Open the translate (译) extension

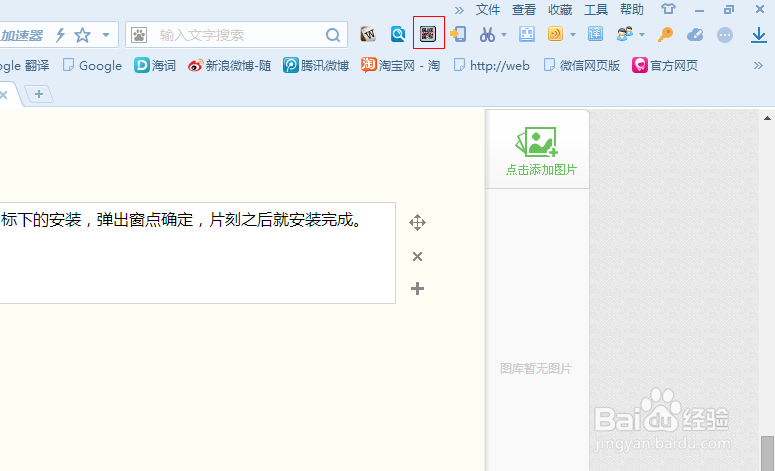pyautogui.click(x=595, y=34)
